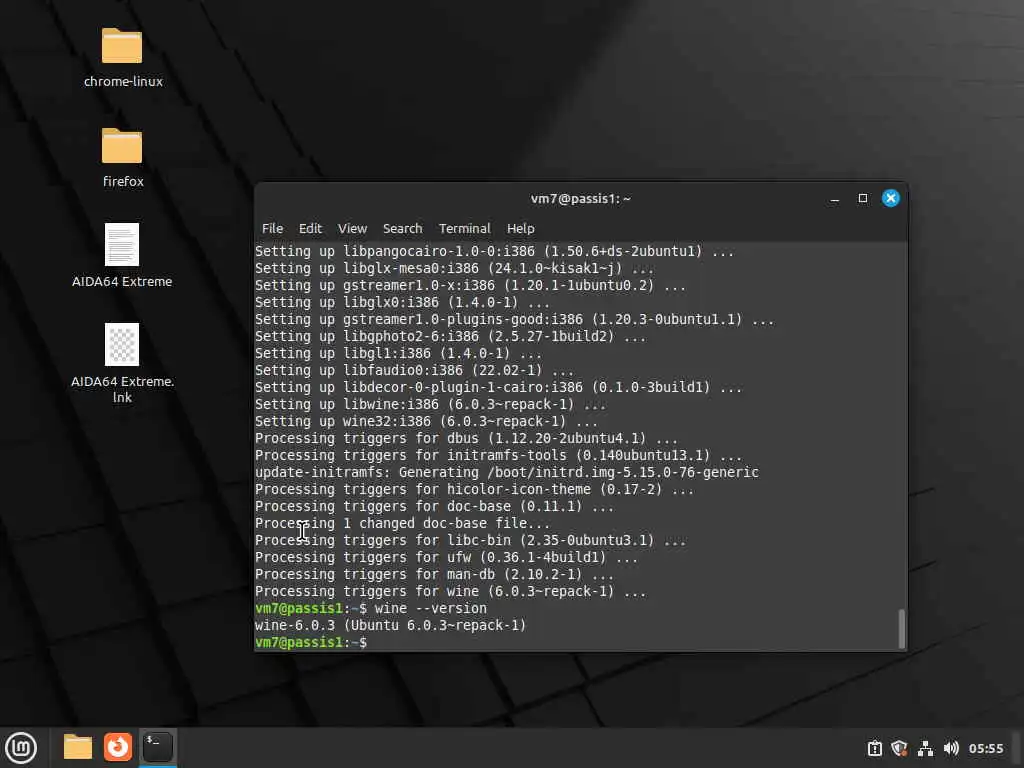This screenshot has width=1024, height=768.
Task: Click the 'Setting up wine32:i386' line
Action: (426, 421)
